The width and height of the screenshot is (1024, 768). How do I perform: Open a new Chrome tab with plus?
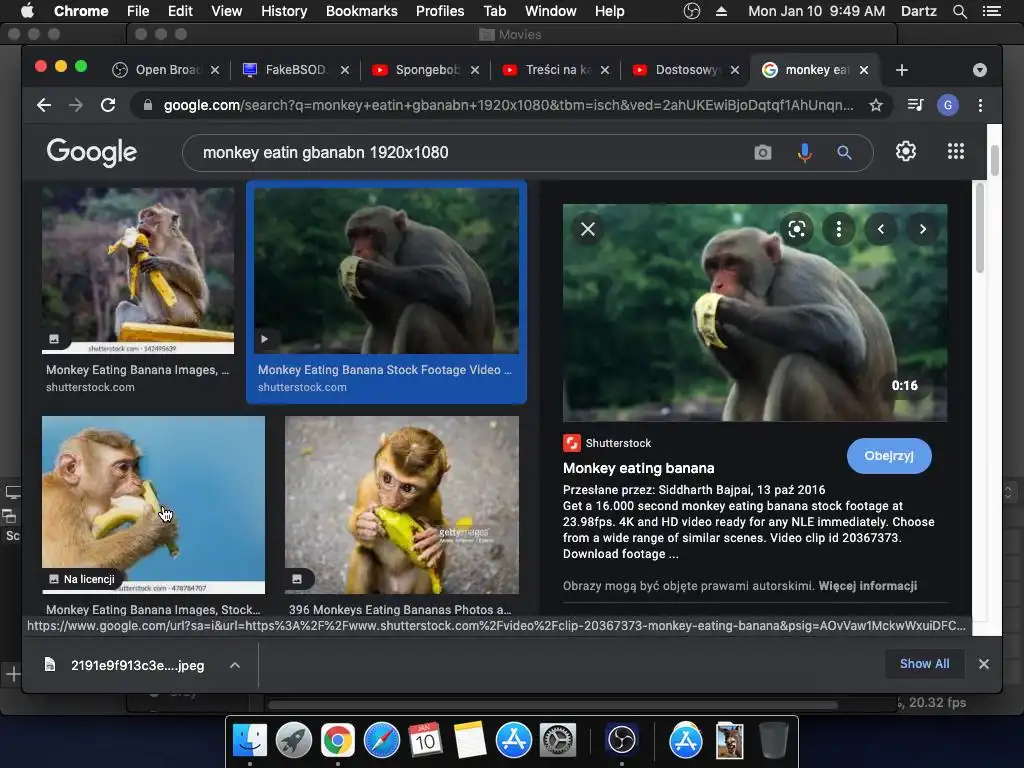(x=902, y=70)
